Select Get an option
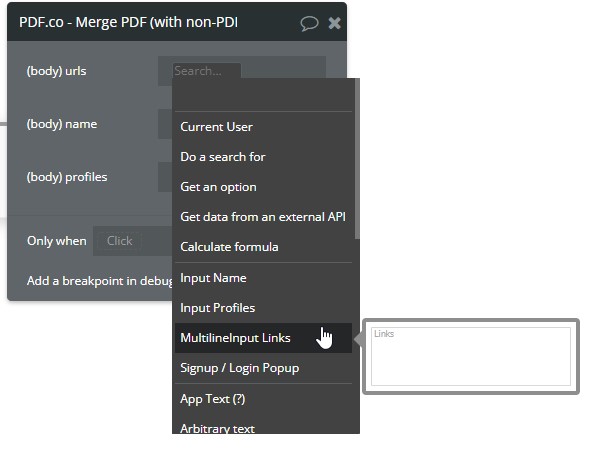 click(x=263, y=187)
